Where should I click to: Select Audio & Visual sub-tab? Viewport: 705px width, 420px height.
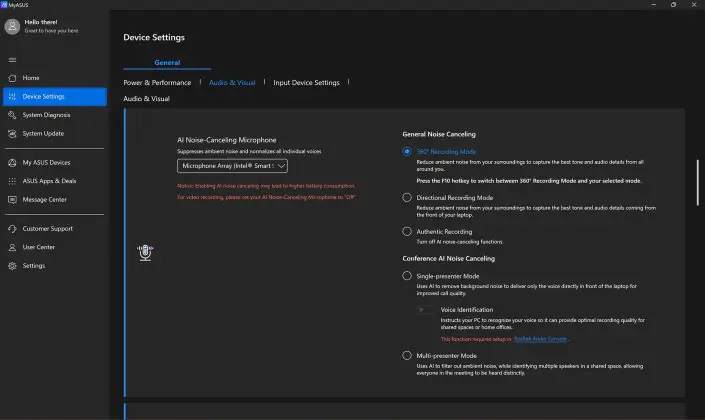point(232,83)
